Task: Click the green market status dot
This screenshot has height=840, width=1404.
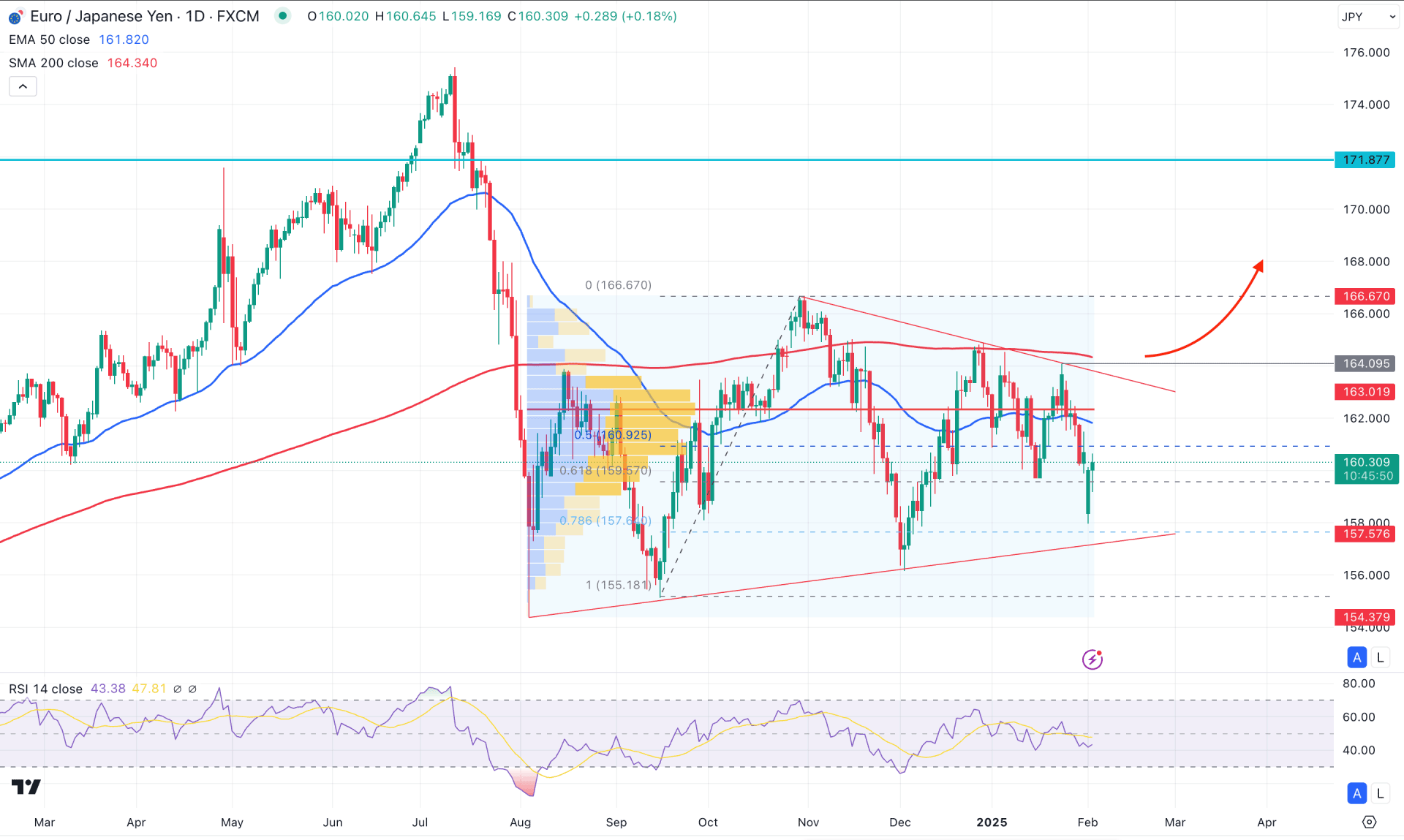Action: [282, 15]
